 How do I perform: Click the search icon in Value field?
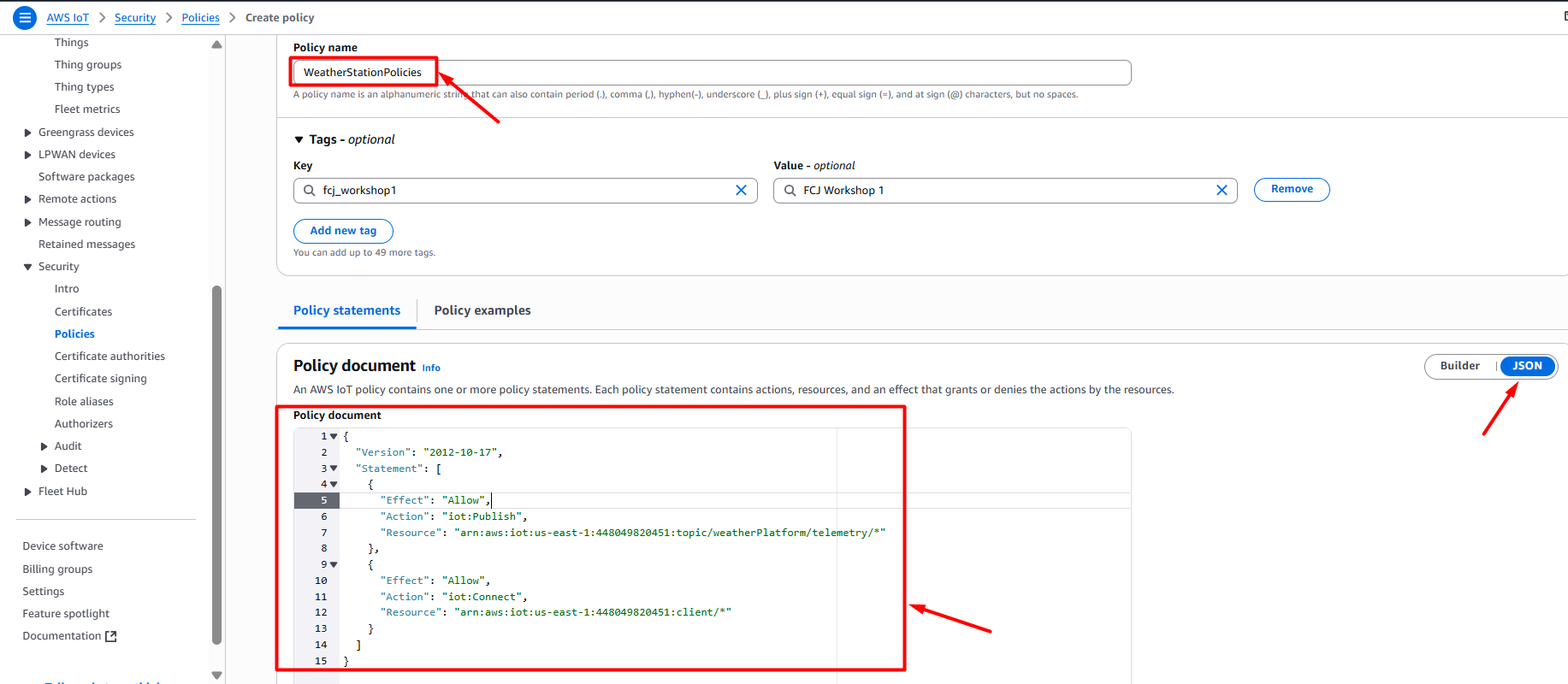[790, 191]
